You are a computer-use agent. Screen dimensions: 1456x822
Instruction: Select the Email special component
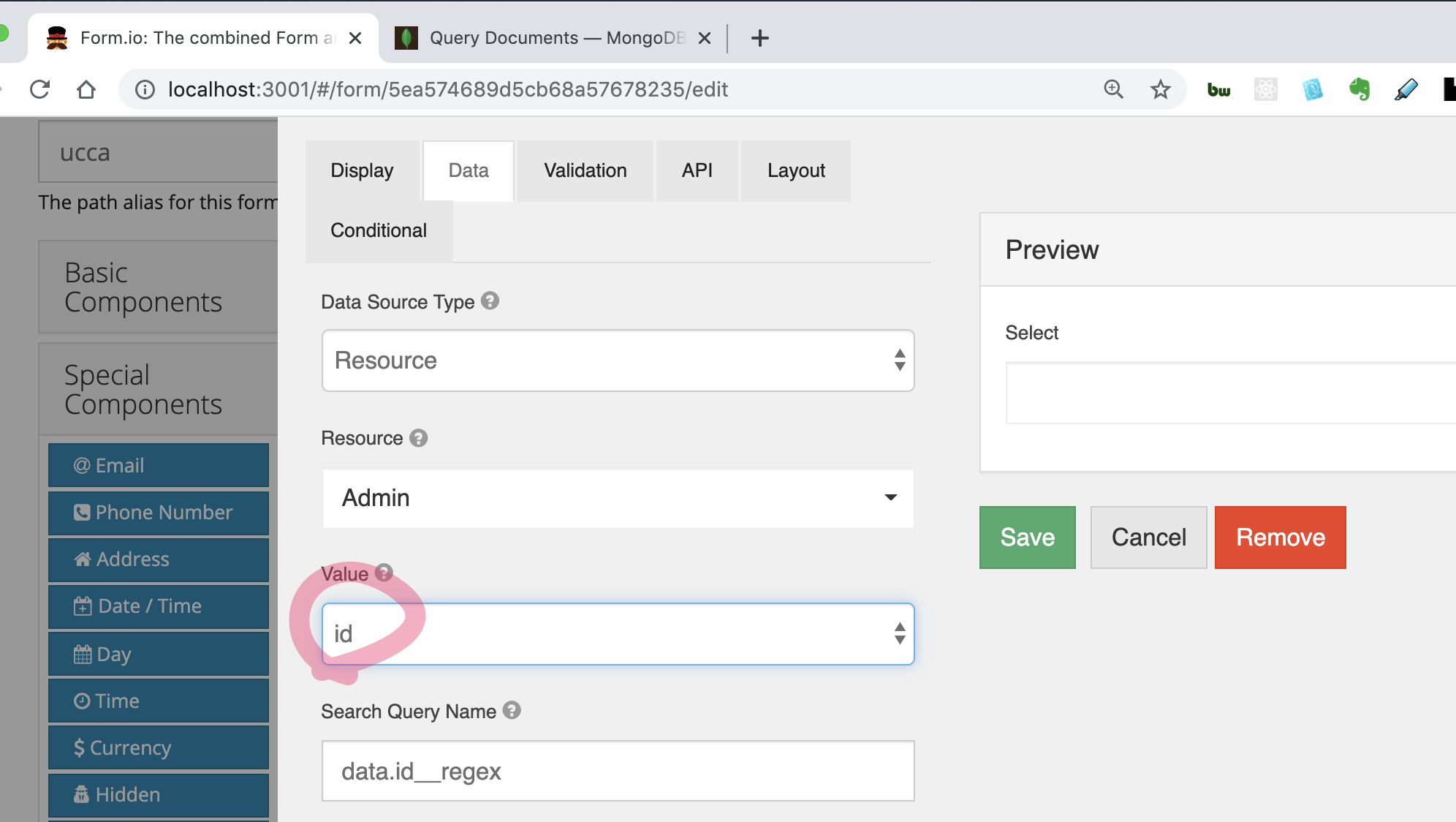click(158, 465)
